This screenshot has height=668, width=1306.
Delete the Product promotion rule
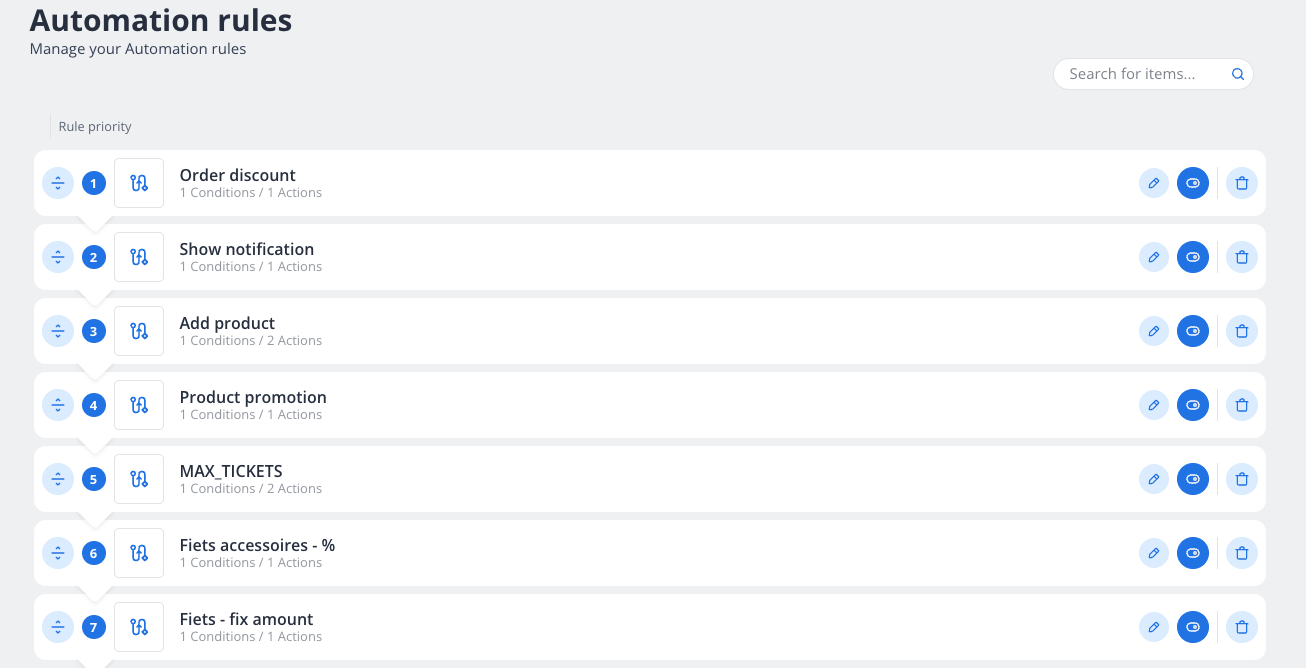(1241, 405)
